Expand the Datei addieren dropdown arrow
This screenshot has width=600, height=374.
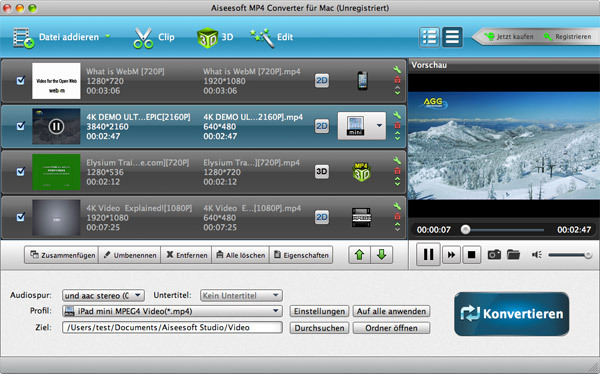coord(108,37)
